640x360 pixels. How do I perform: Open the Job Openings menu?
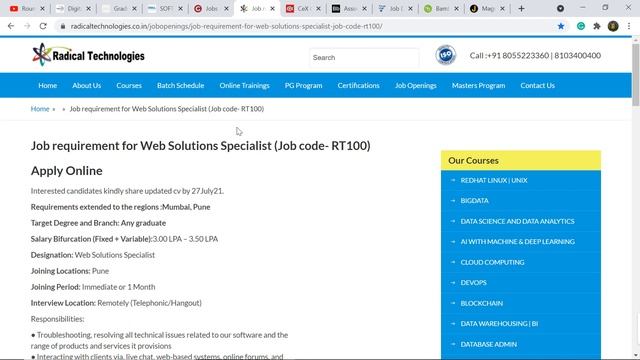click(x=416, y=85)
